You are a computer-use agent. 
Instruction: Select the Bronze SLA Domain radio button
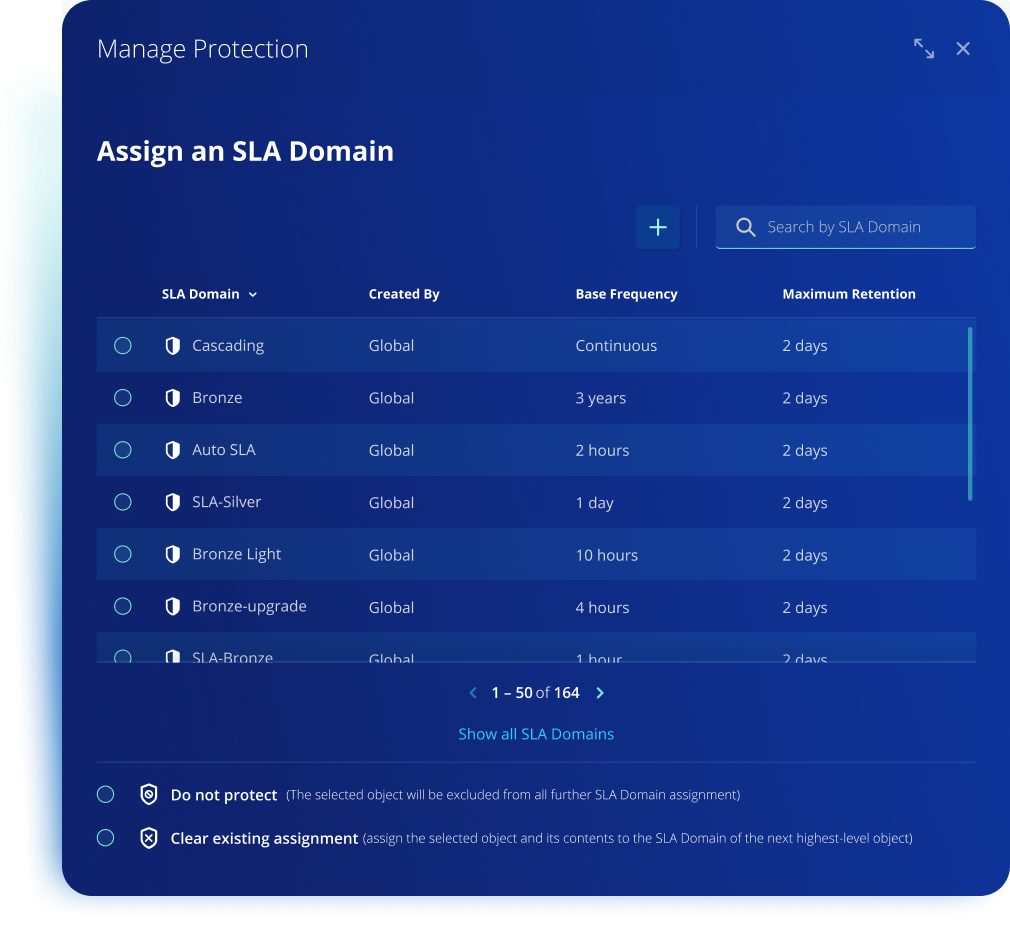(122, 397)
